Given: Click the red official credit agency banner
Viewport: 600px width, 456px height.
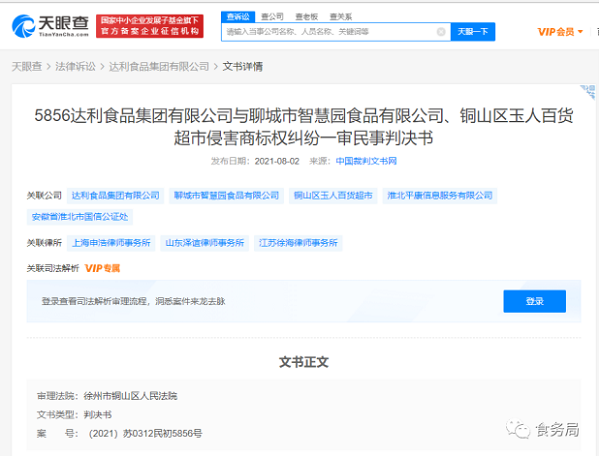Looking at the screenshot, I should [x=150, y=26].
